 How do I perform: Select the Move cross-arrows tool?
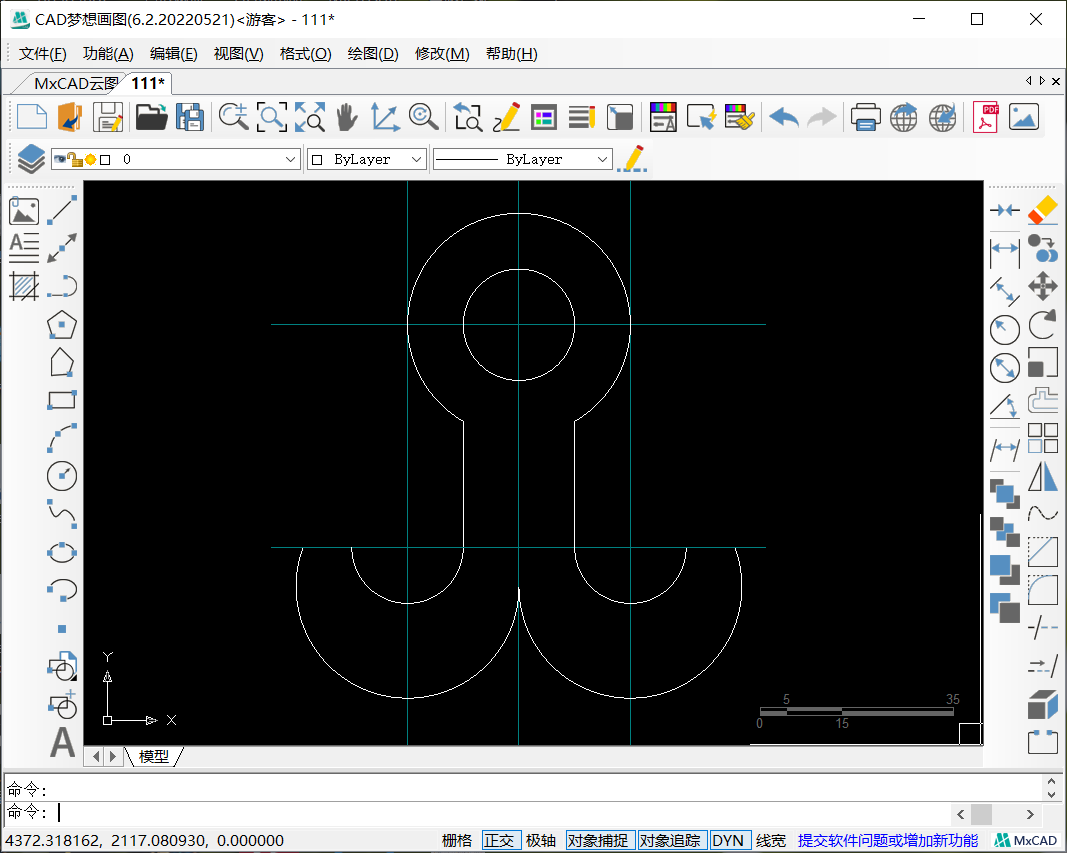(x=1043, y=286)
